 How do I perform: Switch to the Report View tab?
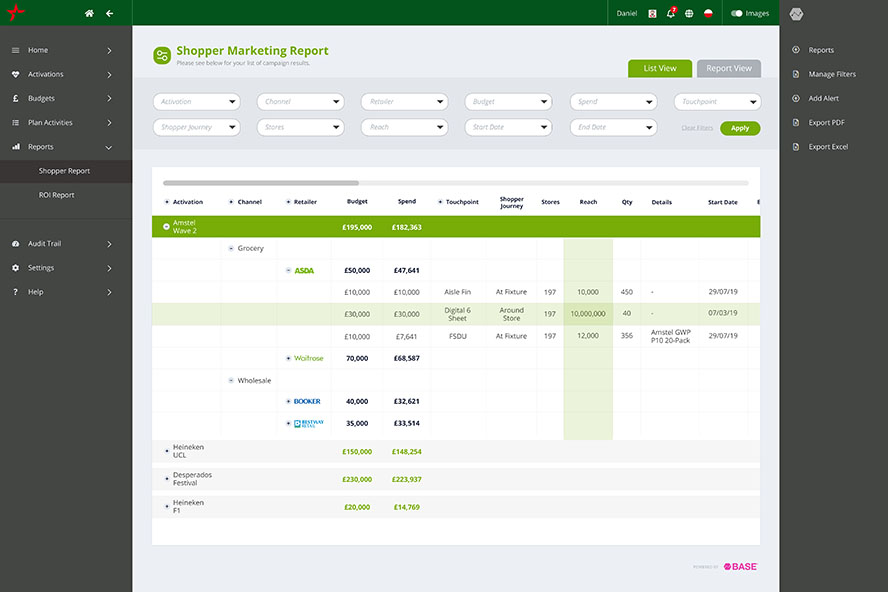728,69
